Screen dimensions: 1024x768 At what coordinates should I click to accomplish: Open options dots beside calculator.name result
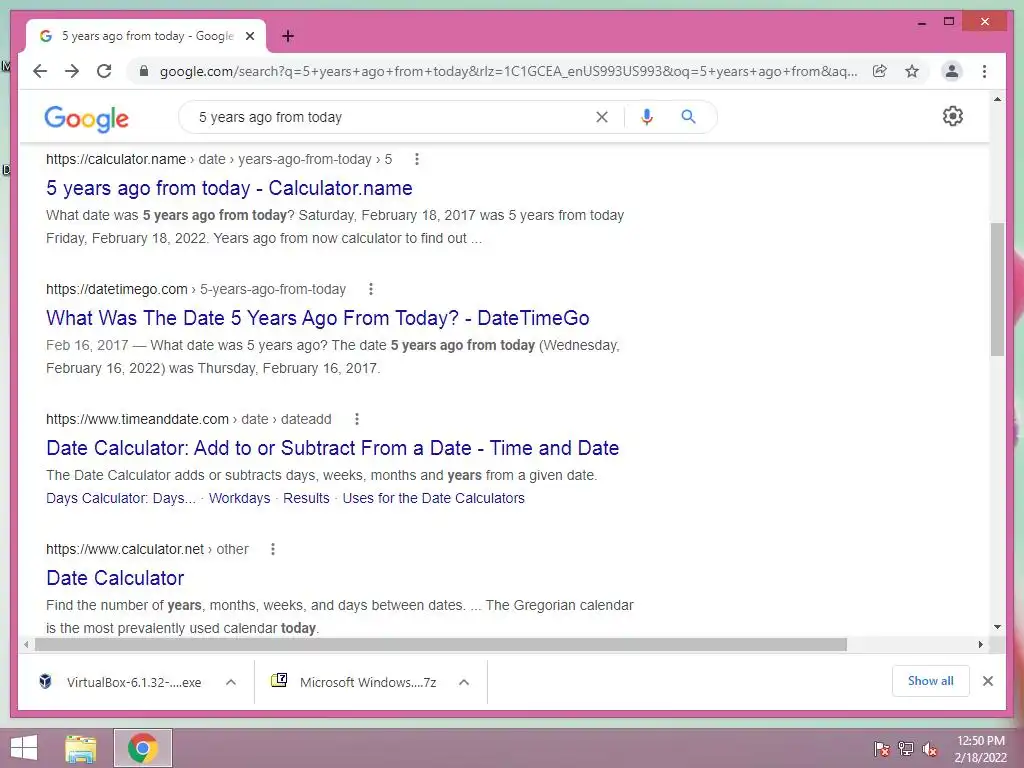(417, 159)
